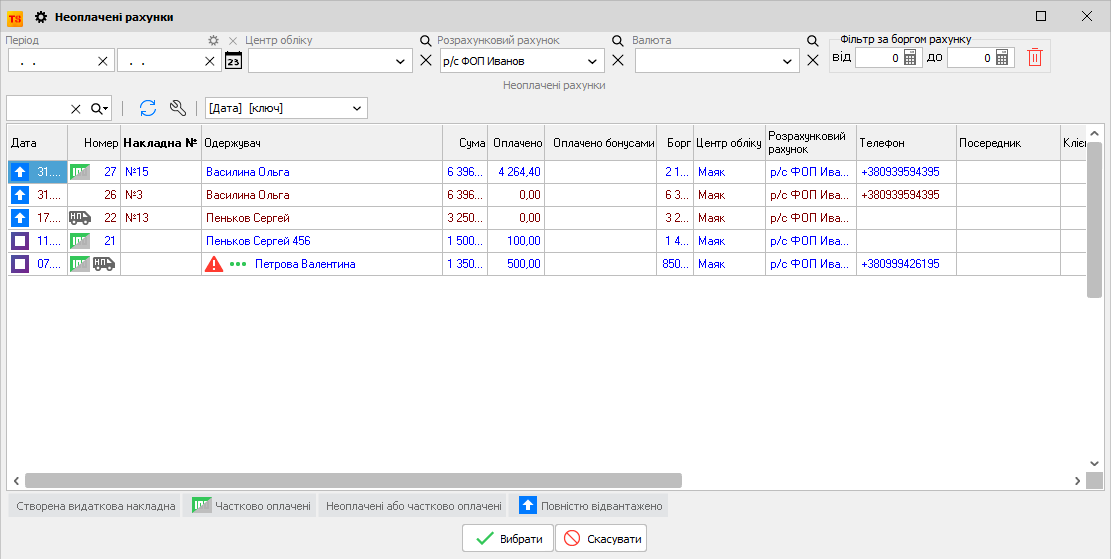The image size is (1111, 559).
Task: Toggle the purple checkbox in Петрова Валентина row
Action: pyautogui.click(x=19, y=264)
